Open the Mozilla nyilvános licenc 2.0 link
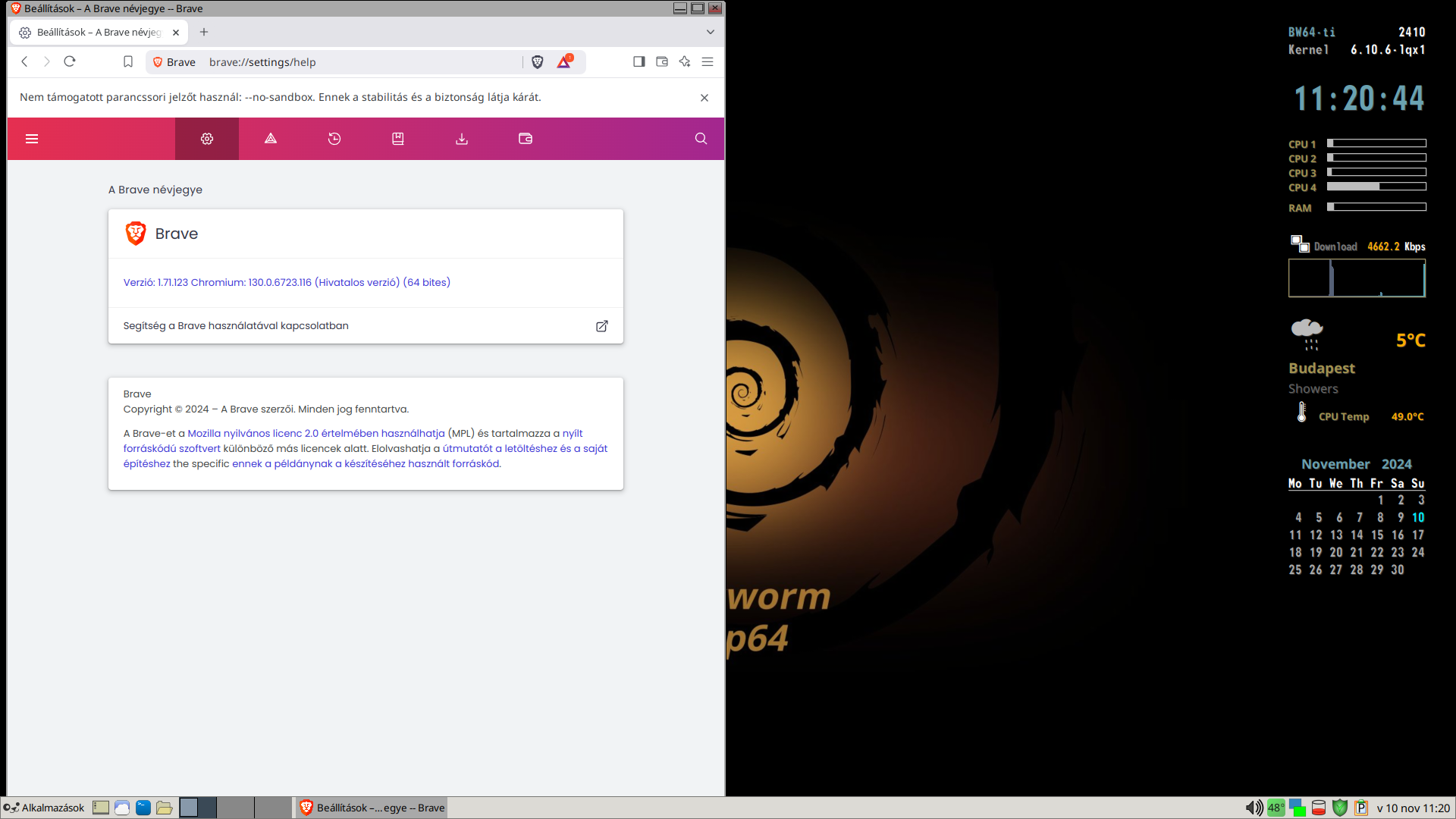 [x=316, y=434]
